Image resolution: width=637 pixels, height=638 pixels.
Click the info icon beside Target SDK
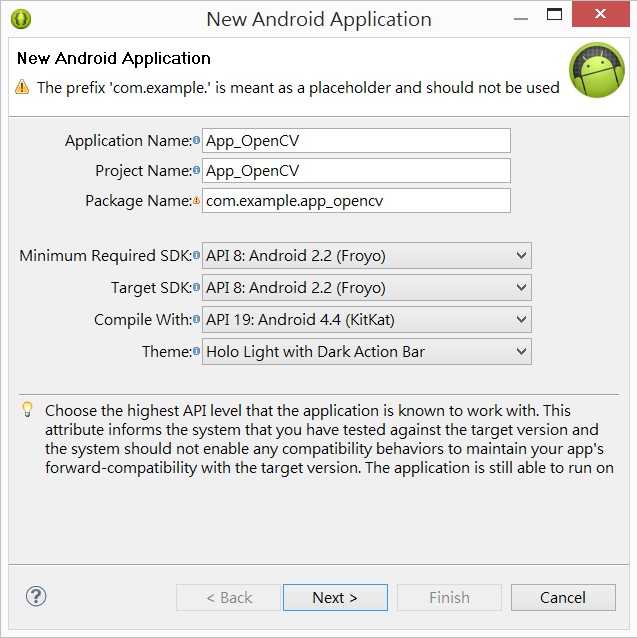point(196,287)
